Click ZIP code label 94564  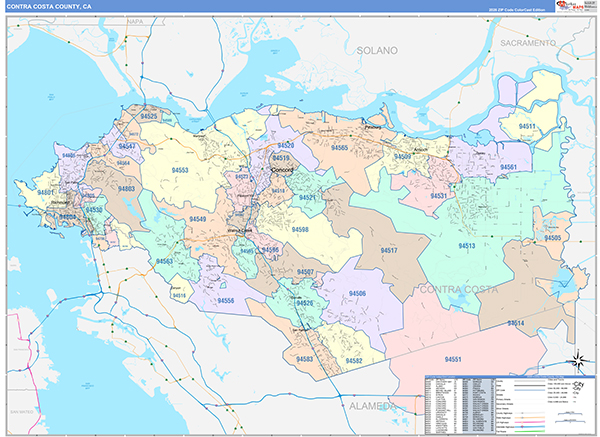pyautogui.click(x=123, y=163)
